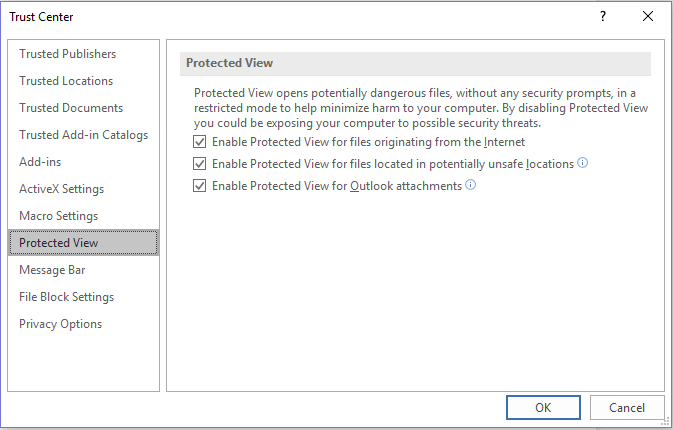
Task: Click the Cancel button
Action: [627, 408]
